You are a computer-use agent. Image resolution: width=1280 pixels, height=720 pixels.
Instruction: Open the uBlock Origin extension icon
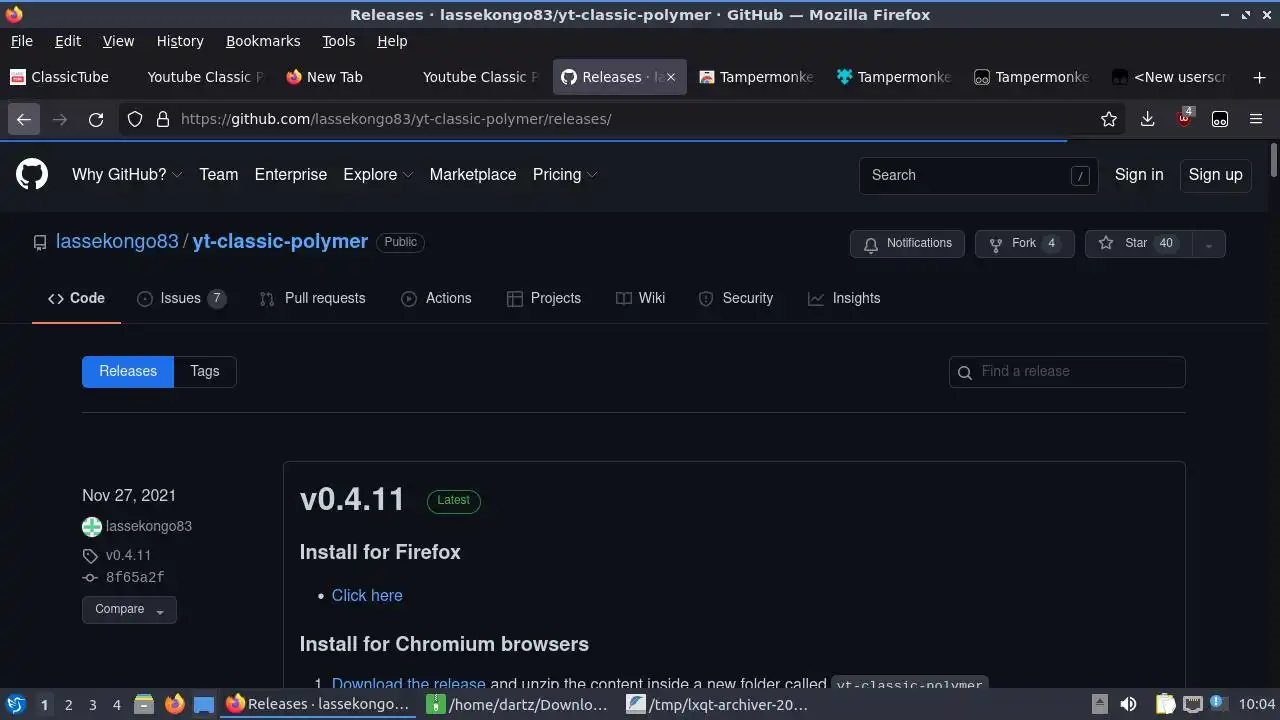click(x=1184, y=119)
